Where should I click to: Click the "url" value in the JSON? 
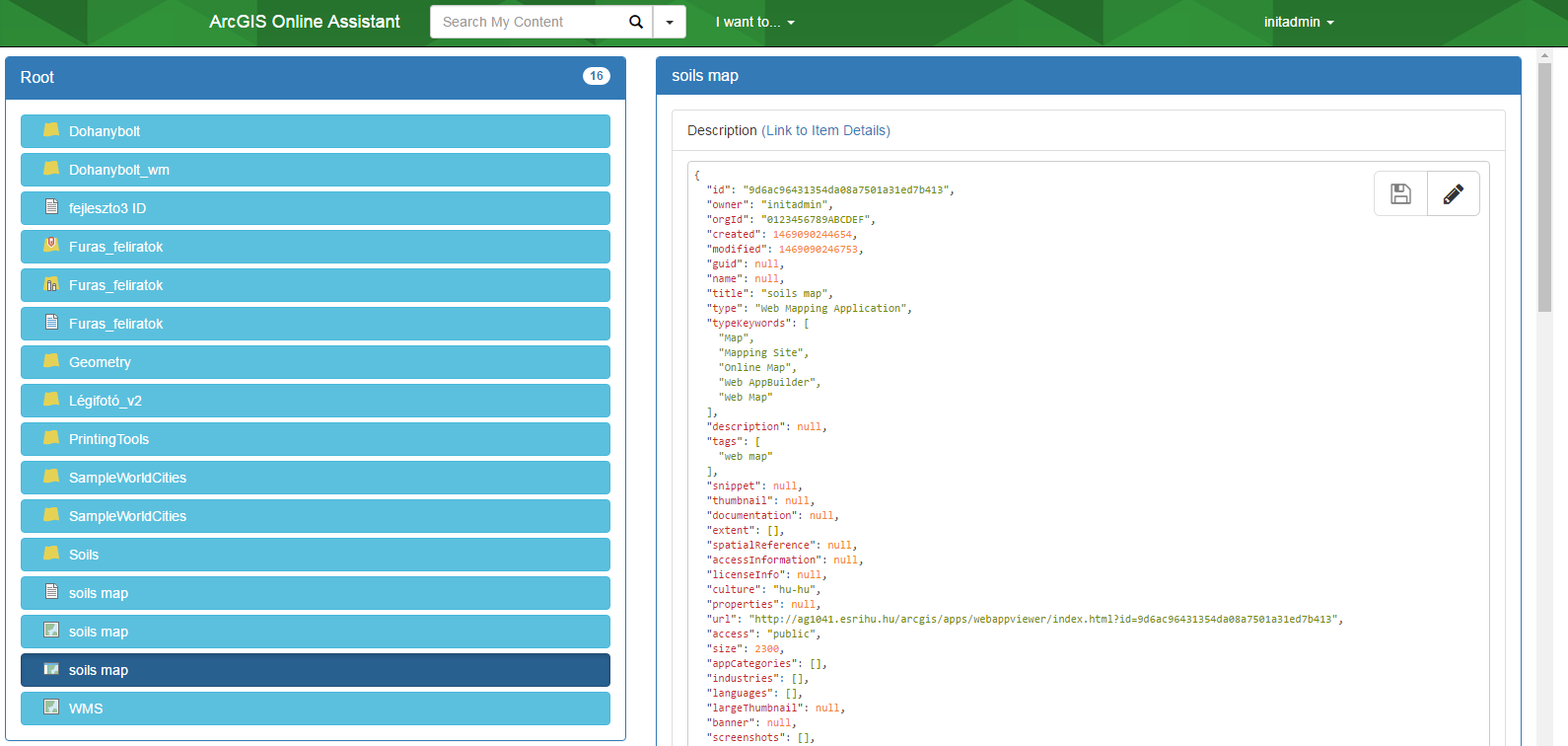pos(1042,619)
